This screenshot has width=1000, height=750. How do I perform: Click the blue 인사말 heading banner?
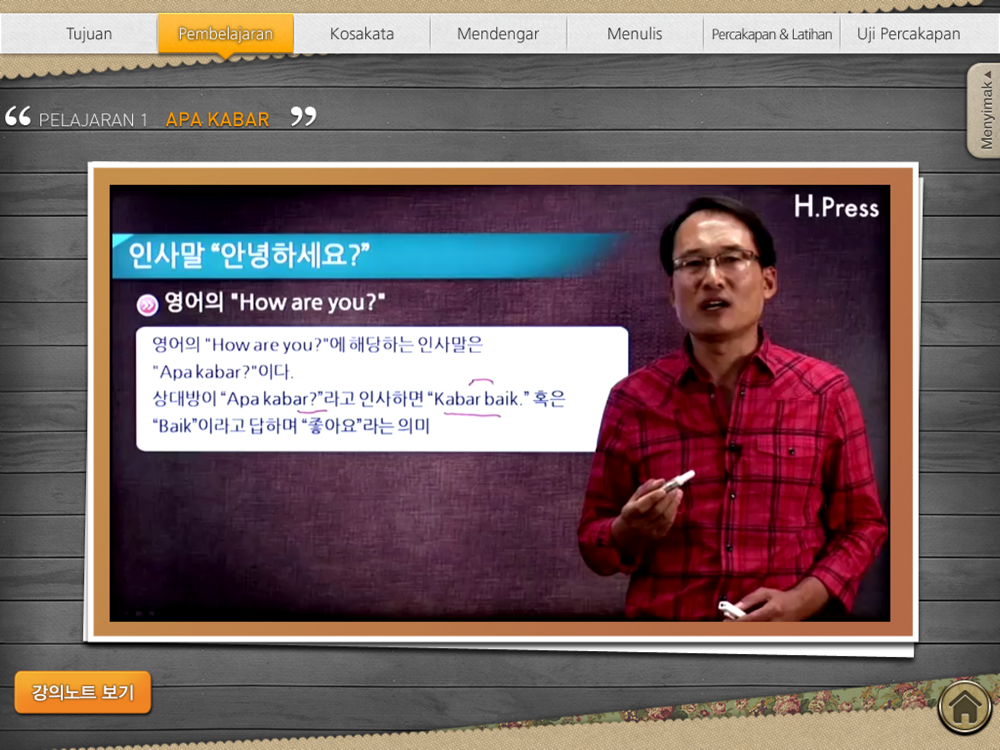click(369, 255)
